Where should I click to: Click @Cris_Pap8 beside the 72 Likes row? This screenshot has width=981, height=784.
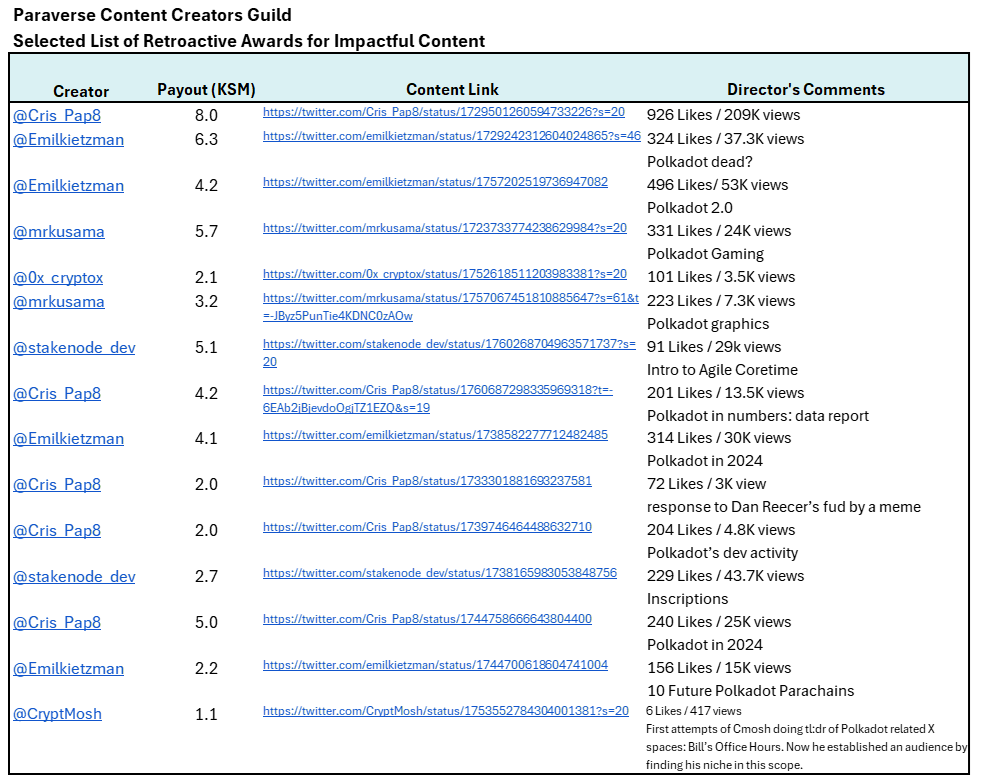(x=57, y=484)
